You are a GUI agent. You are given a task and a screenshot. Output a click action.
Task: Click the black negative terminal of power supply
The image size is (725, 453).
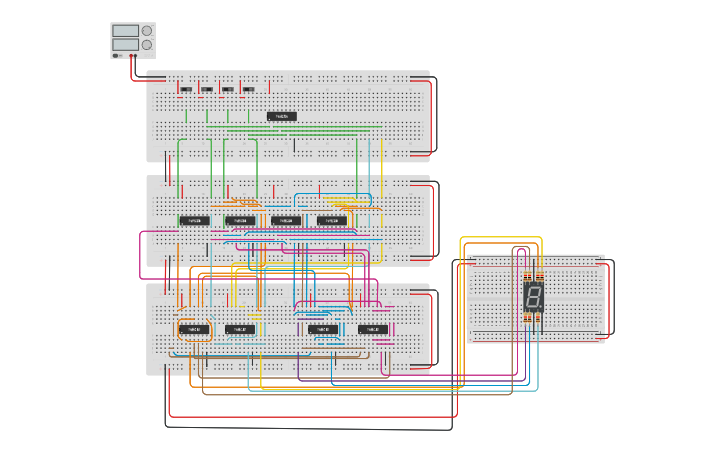click(x=135, y=55)
